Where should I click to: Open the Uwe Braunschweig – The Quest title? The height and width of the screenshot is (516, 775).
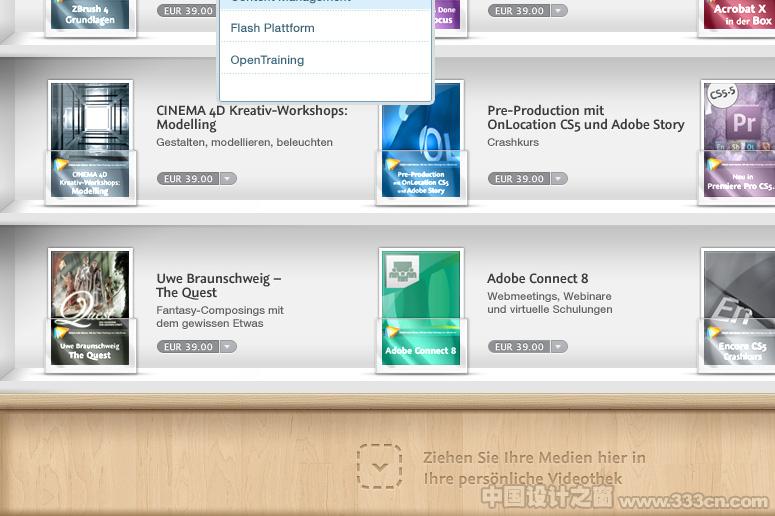(218, 285)
